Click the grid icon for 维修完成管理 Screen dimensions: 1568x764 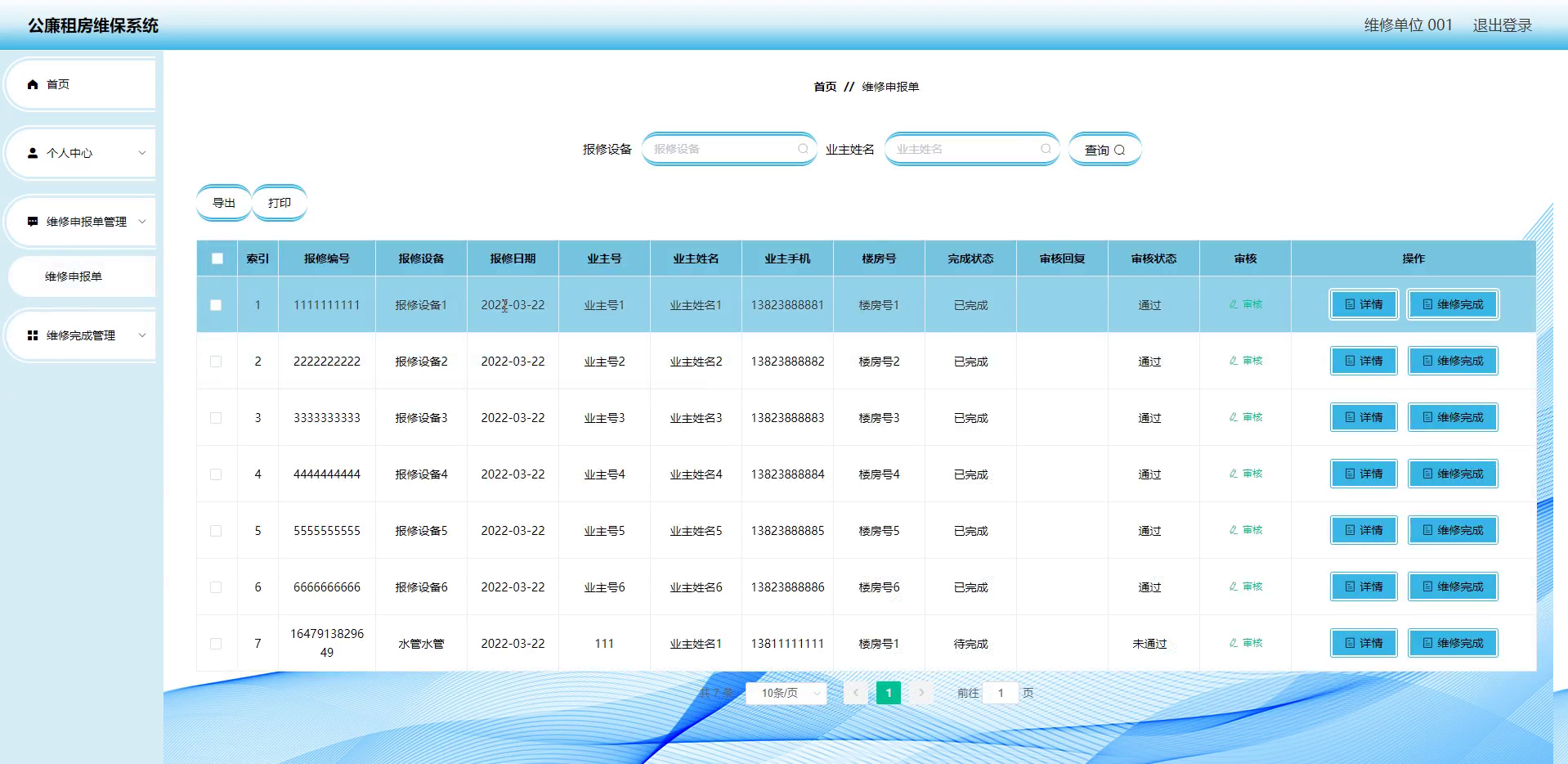[x=33, y=335]
